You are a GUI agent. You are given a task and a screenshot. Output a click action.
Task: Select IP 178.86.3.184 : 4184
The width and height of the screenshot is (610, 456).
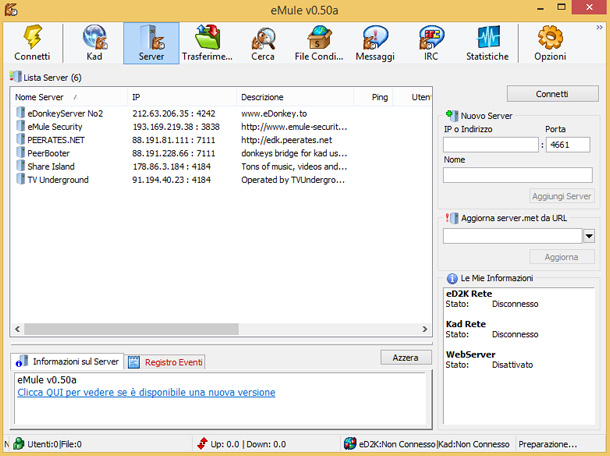pyautogui.click(x=172, y=166)
